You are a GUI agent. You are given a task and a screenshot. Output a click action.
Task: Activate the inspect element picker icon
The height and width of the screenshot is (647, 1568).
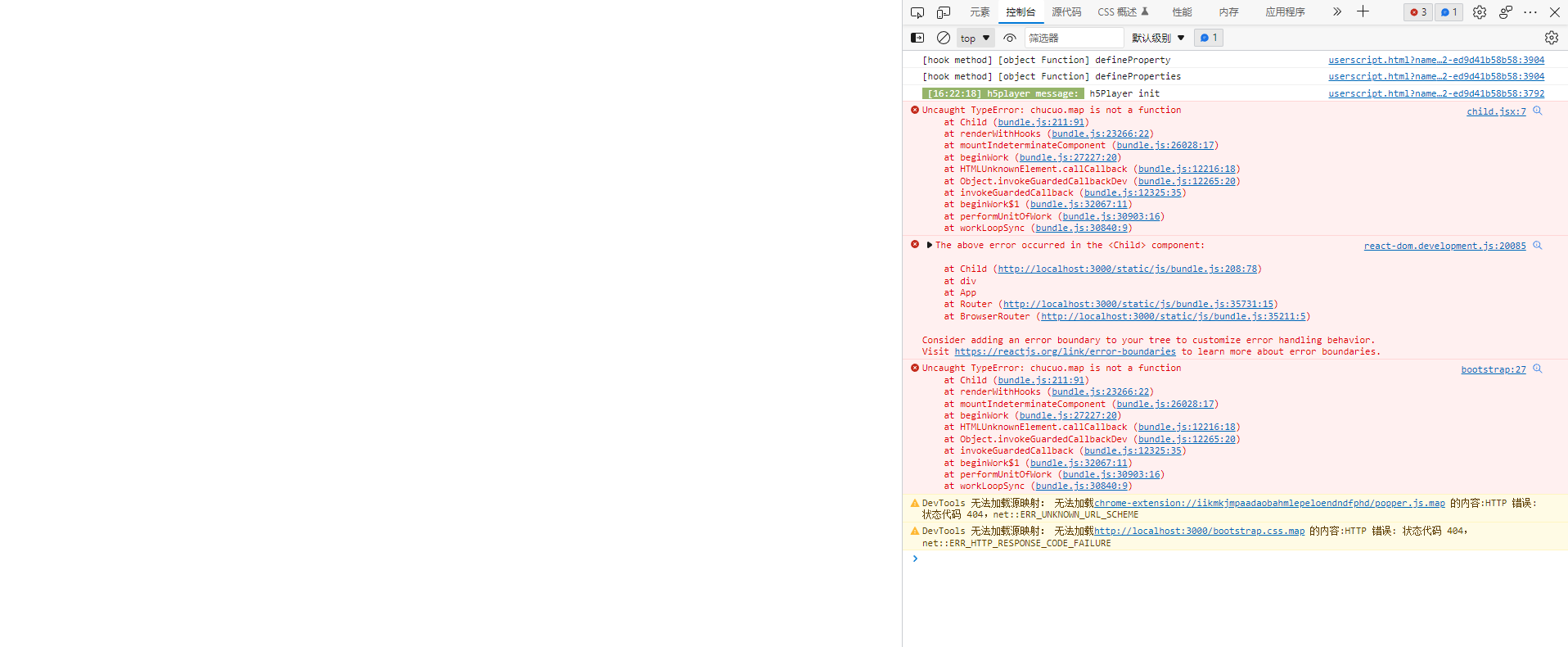tap(917, 12)
